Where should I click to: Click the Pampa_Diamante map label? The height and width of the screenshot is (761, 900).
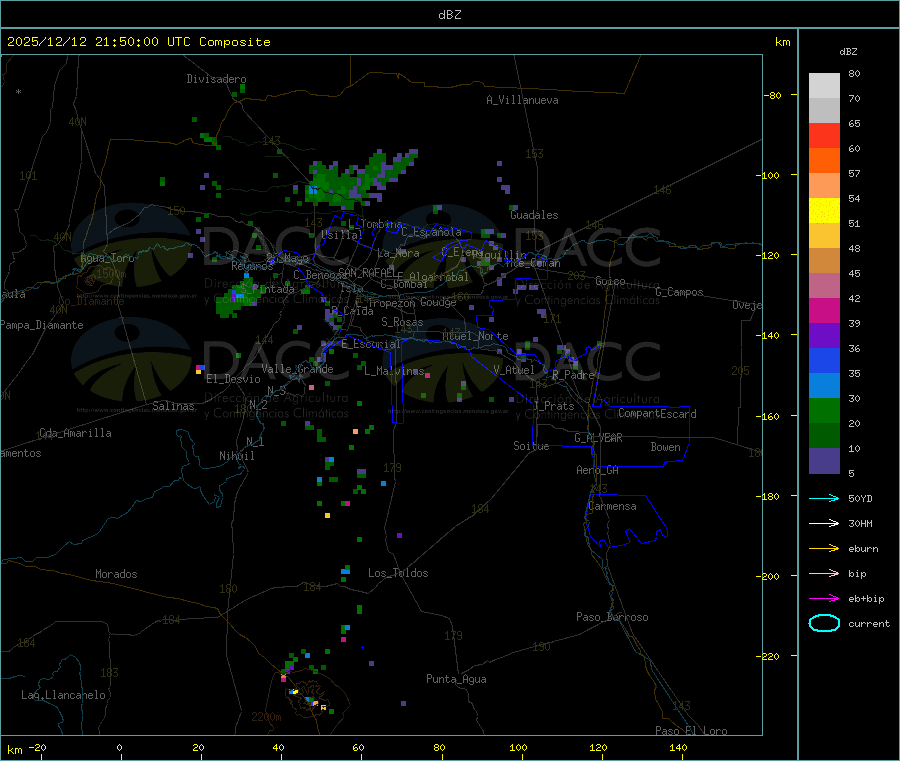click(41, 325)
